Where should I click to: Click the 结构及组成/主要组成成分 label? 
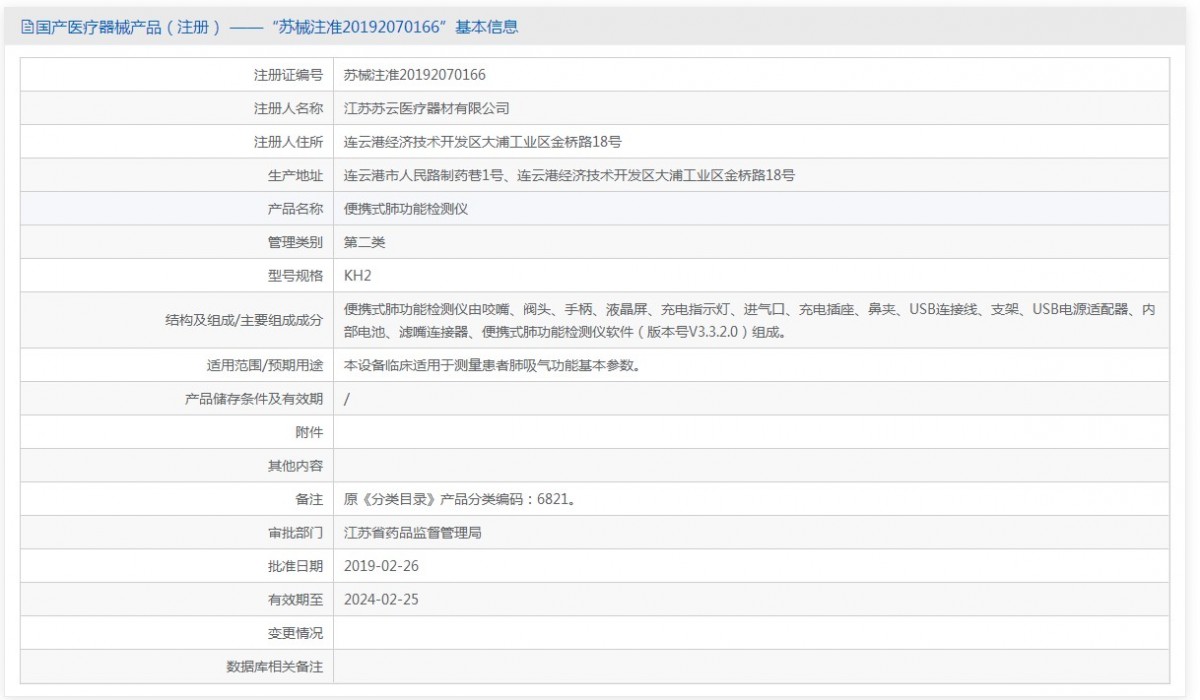tap(244, 320)
